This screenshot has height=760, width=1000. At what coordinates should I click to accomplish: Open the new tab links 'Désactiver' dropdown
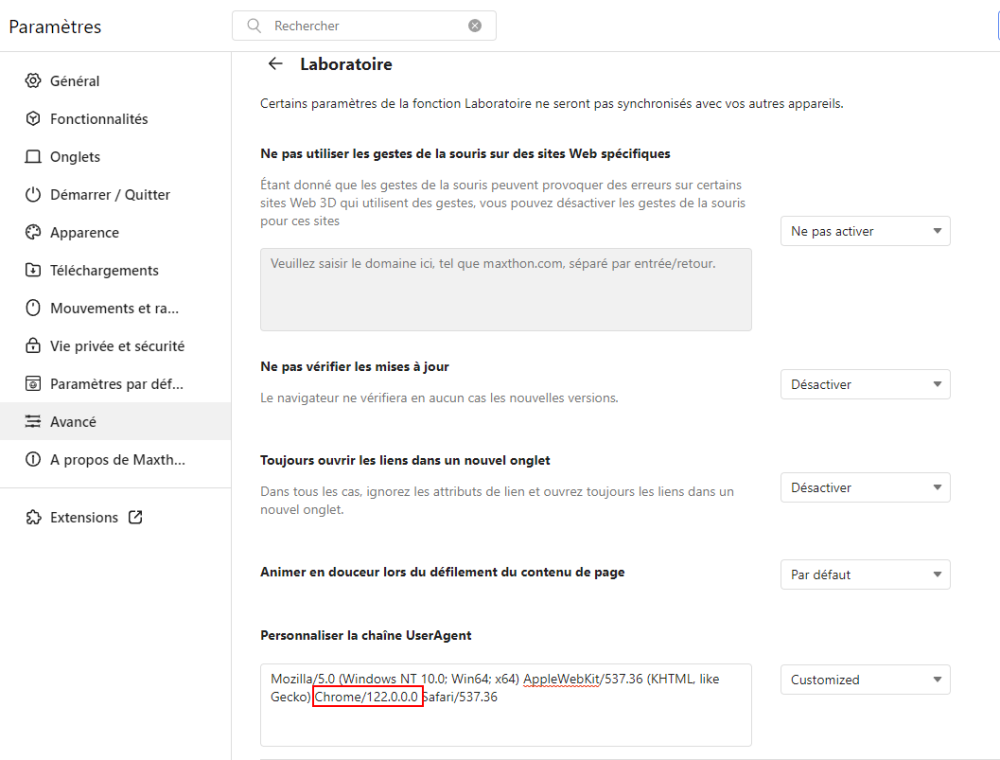pos(865,488)
